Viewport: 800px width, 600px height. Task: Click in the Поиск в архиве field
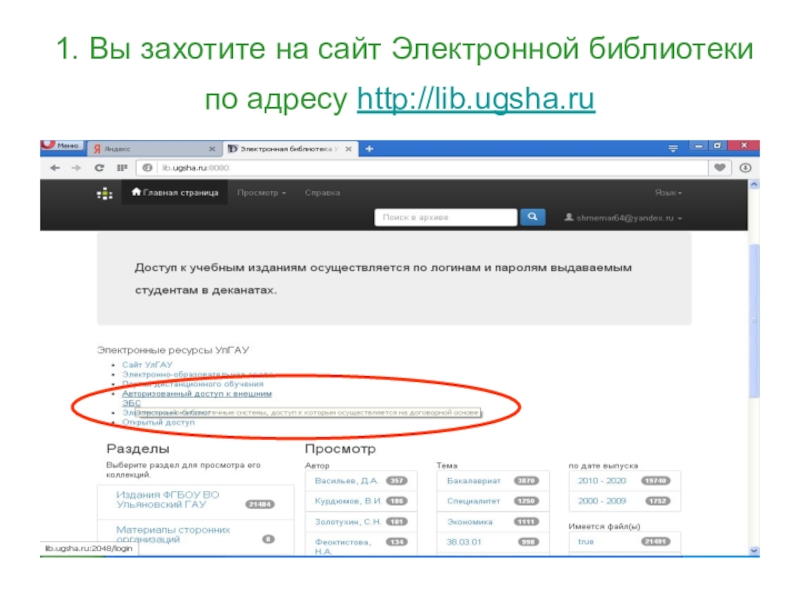tap(446, 217)
